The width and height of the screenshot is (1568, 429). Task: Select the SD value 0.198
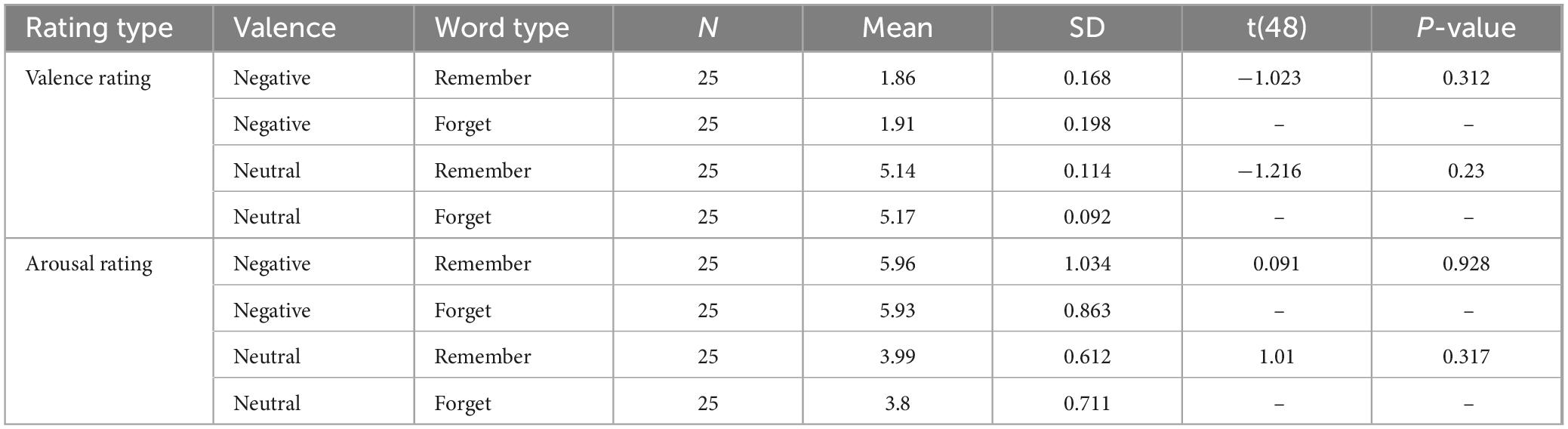tap(1087, 124)
